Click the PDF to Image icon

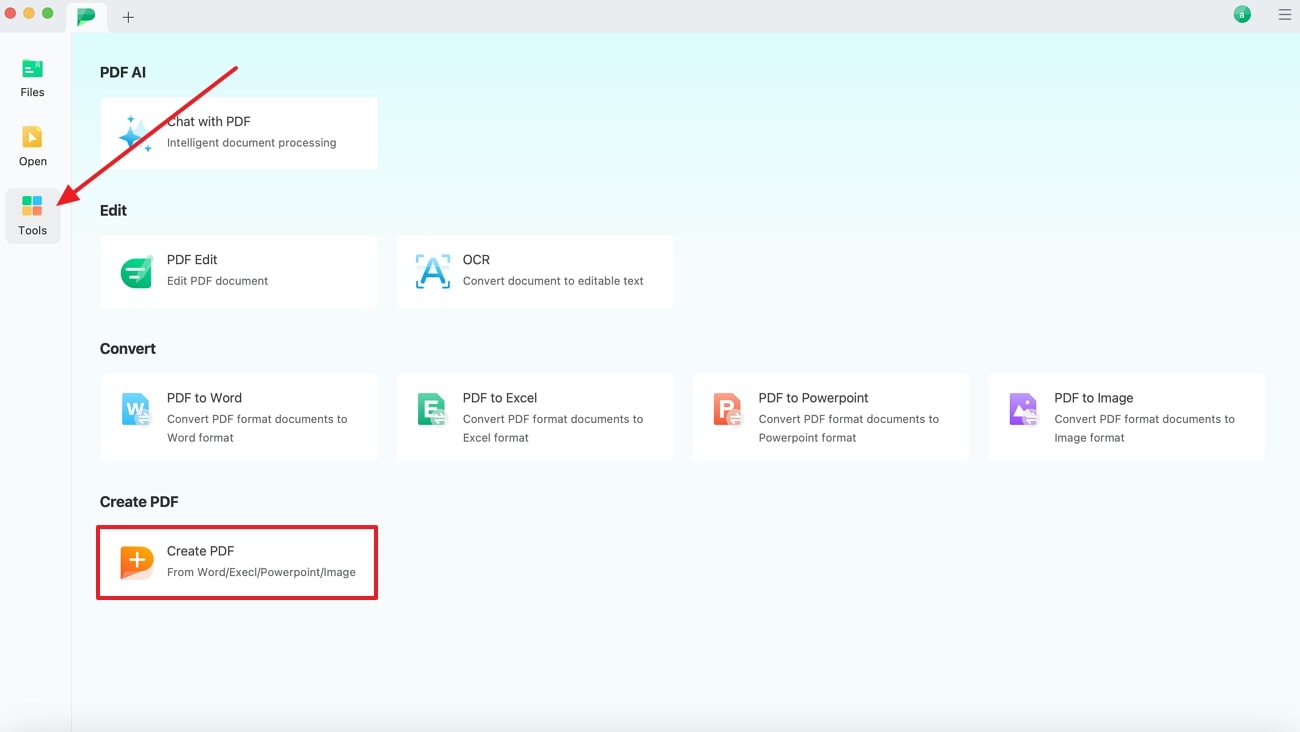click(1023, 409)
